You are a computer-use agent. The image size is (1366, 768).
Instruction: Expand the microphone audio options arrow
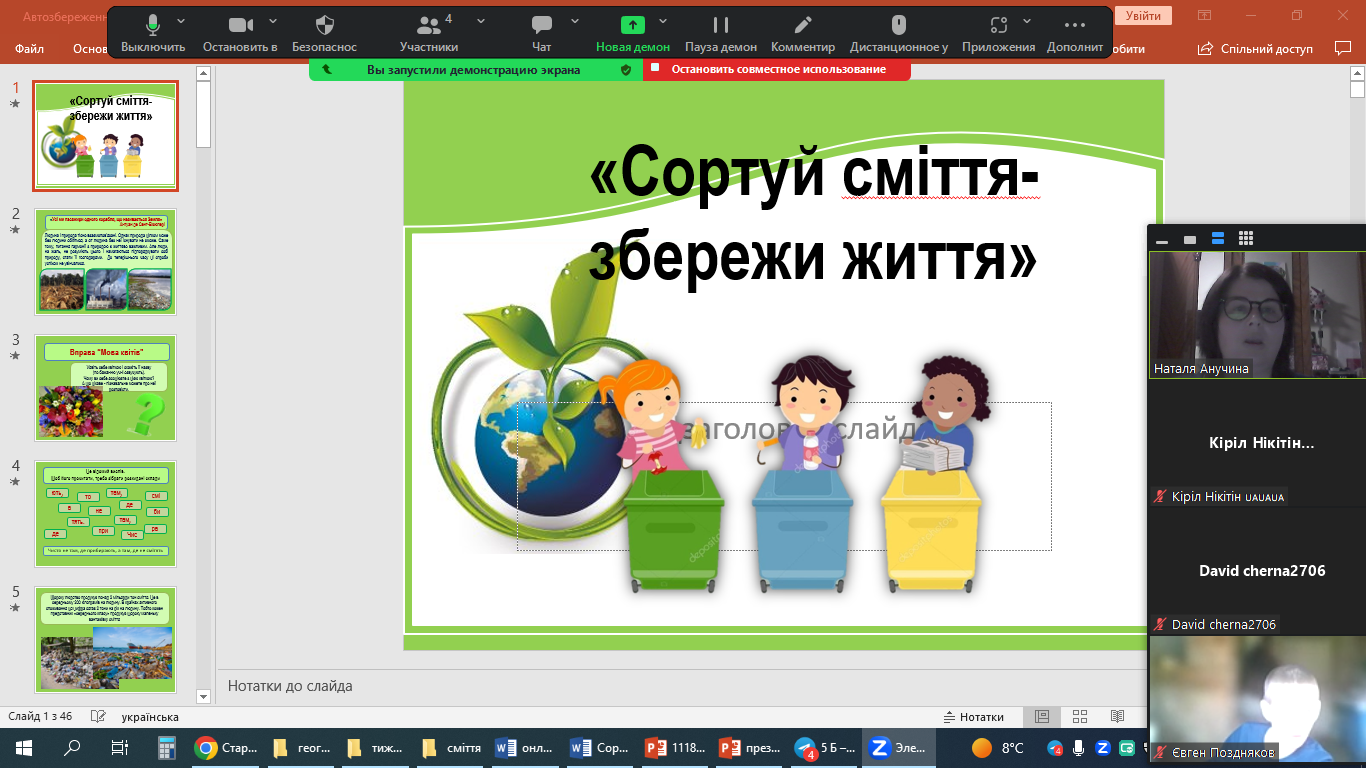(x=181, y=21)
